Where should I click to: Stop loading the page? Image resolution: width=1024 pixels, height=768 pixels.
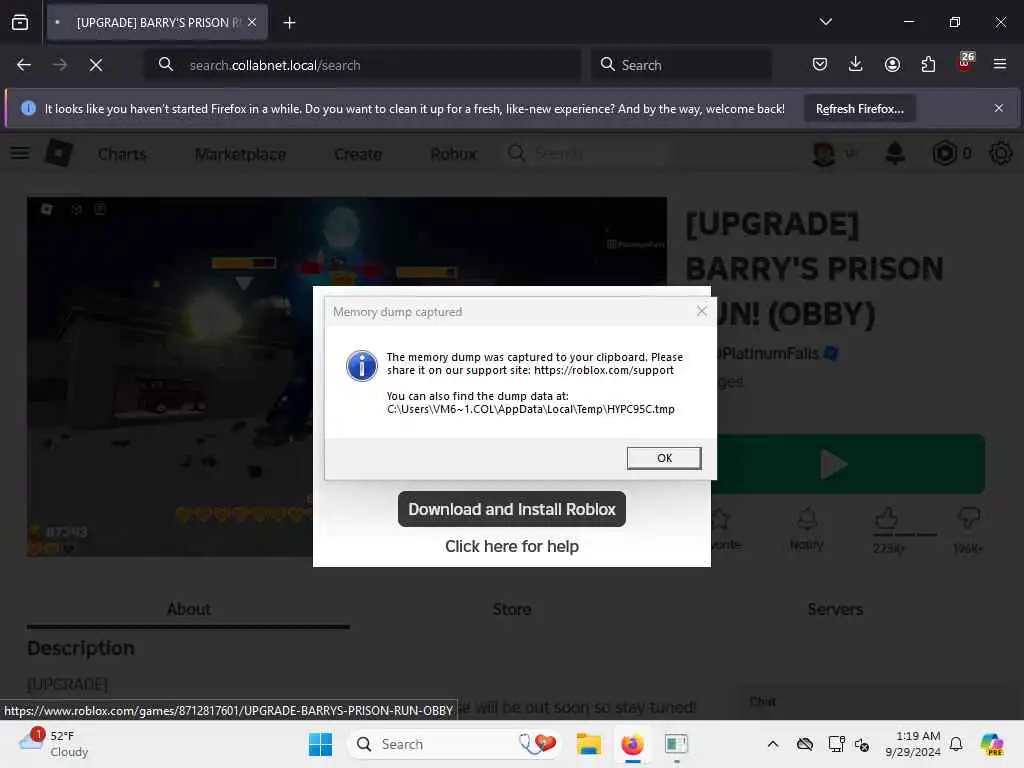click(96, 65)
